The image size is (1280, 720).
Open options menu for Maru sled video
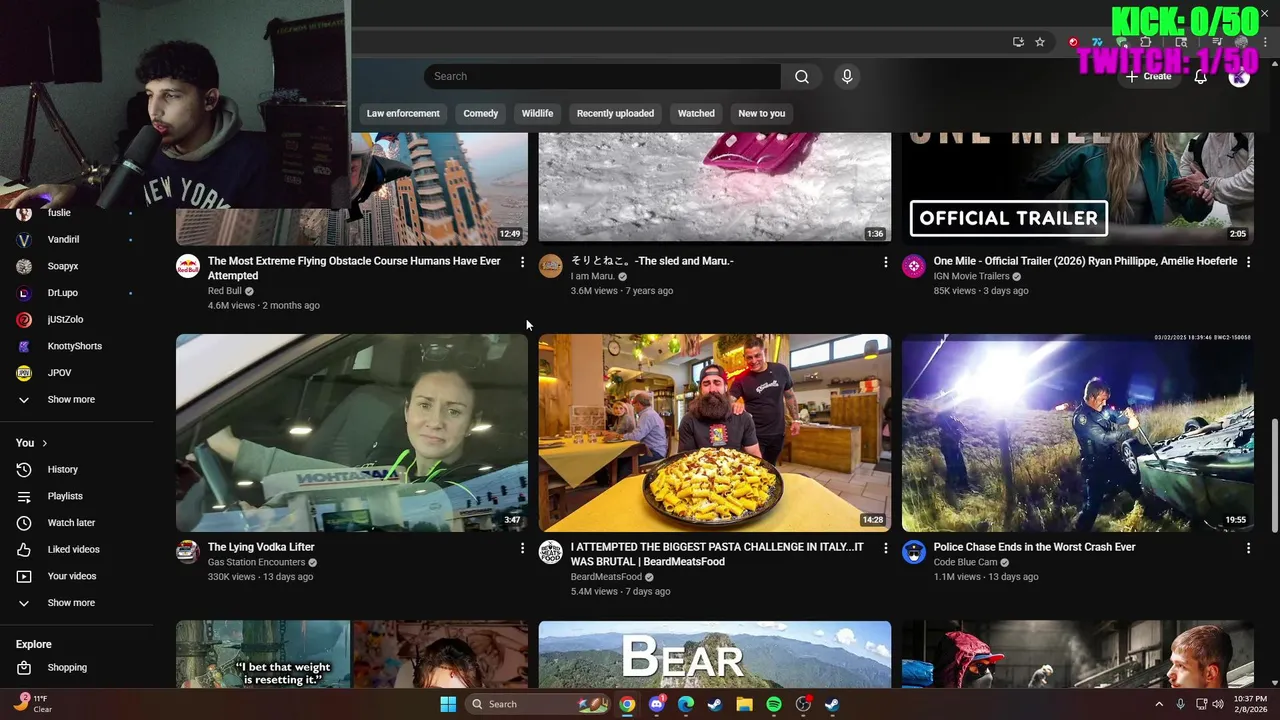tap(885, 262)
